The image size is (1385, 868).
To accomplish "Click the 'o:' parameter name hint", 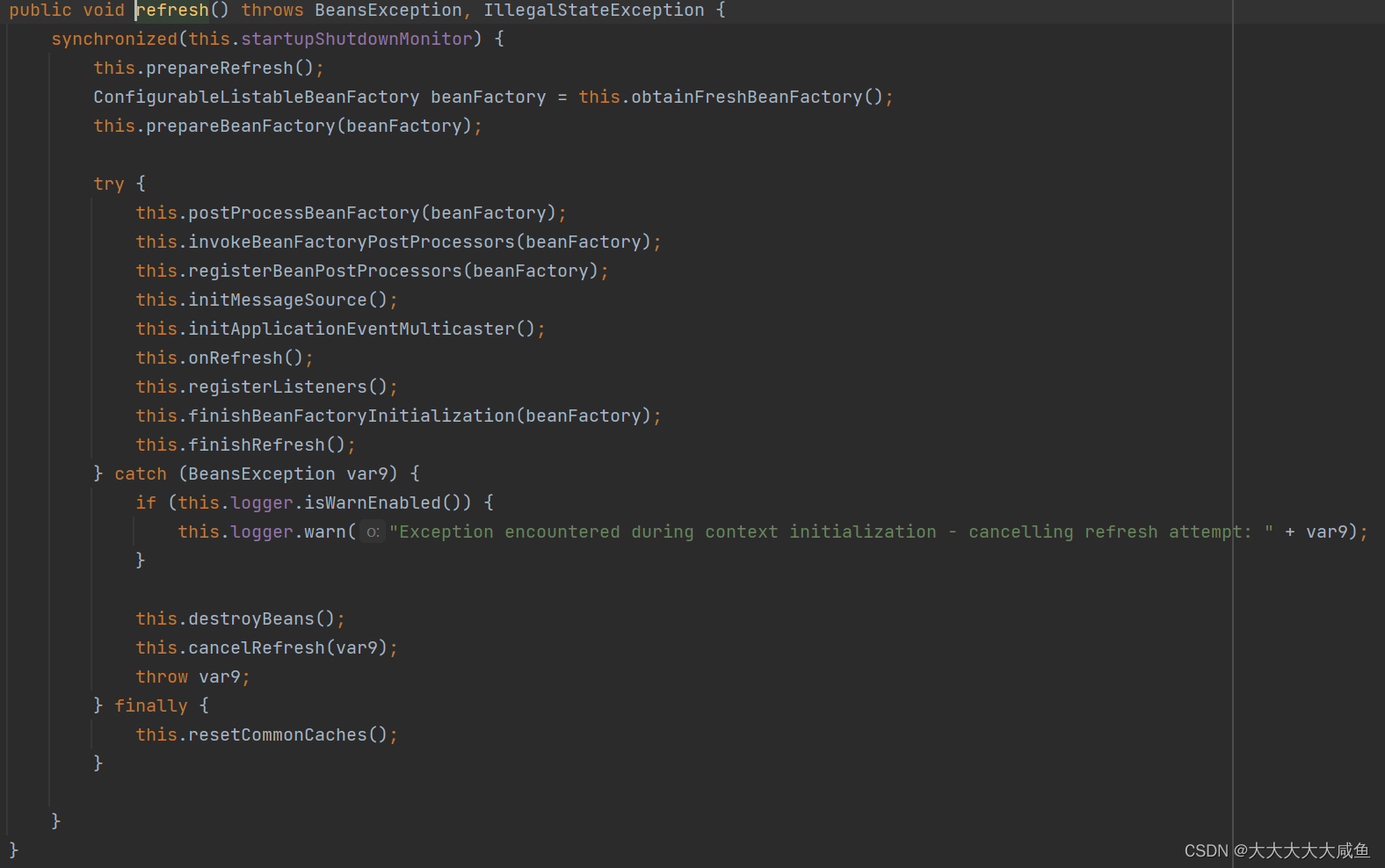I will coord(373,532).
